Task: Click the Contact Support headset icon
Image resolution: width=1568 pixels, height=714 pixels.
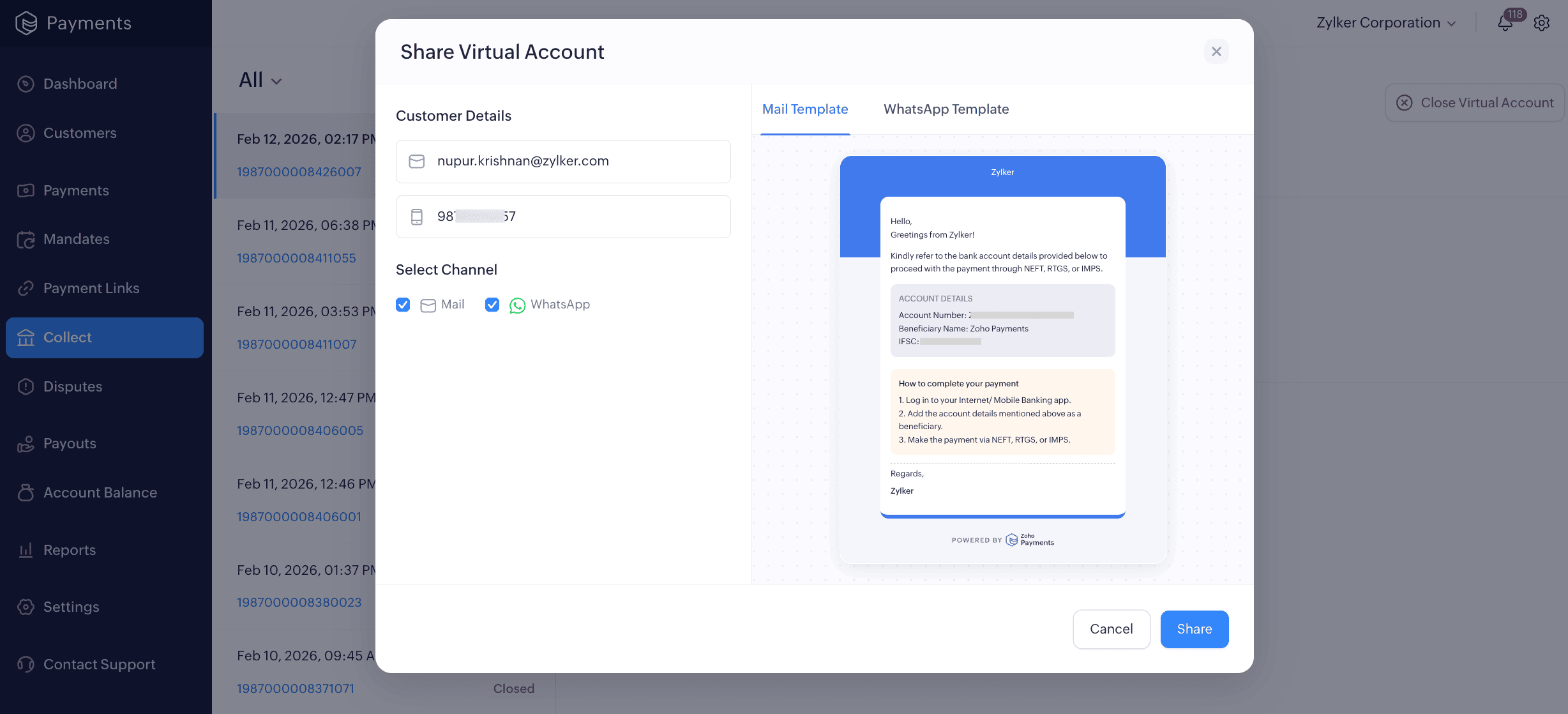Action: [x=26, y=664]
